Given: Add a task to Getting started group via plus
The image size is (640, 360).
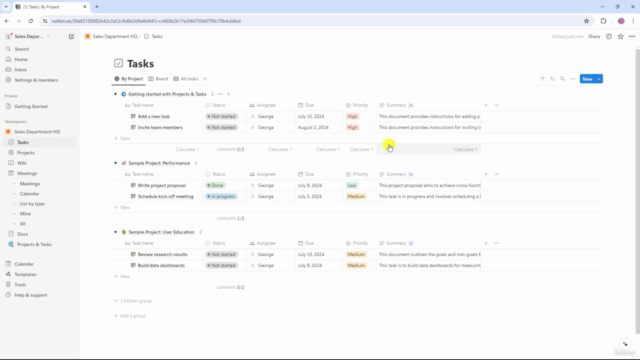Looking at the screenshot, I should tap(229, 94).
